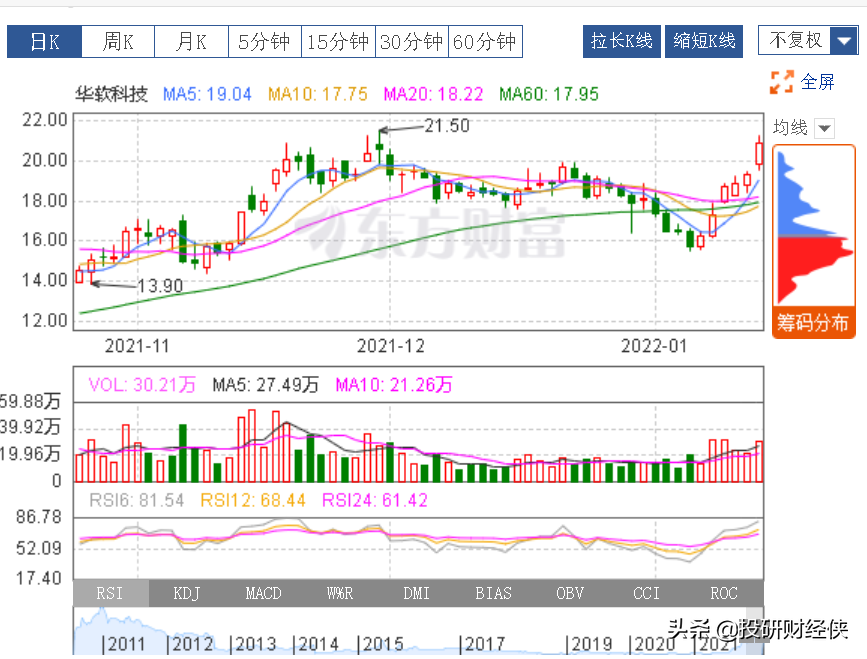Switch to the 周K weekly tab
The image size is (867, 659).
pyautogui.click(x=118, y=41)
